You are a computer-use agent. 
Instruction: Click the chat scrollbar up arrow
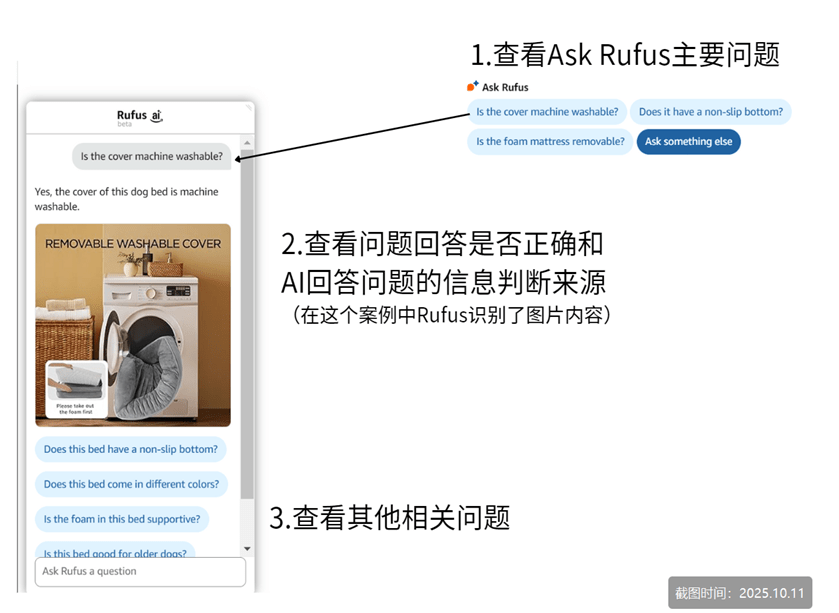click(x=247, y=143)
